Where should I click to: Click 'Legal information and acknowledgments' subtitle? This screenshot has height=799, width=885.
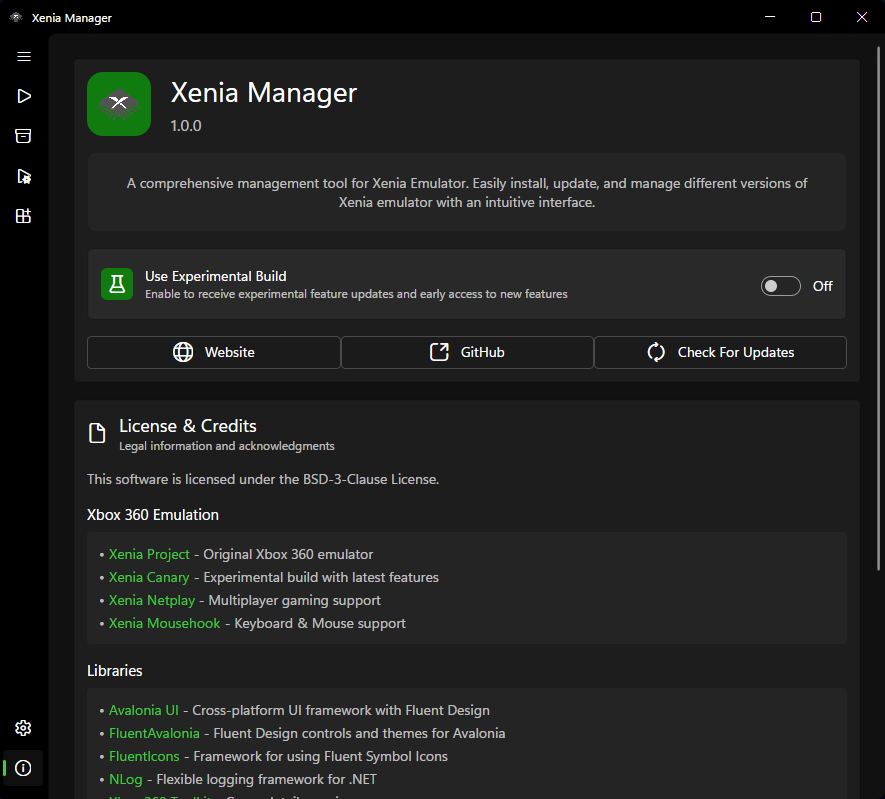tap(226, 446)
